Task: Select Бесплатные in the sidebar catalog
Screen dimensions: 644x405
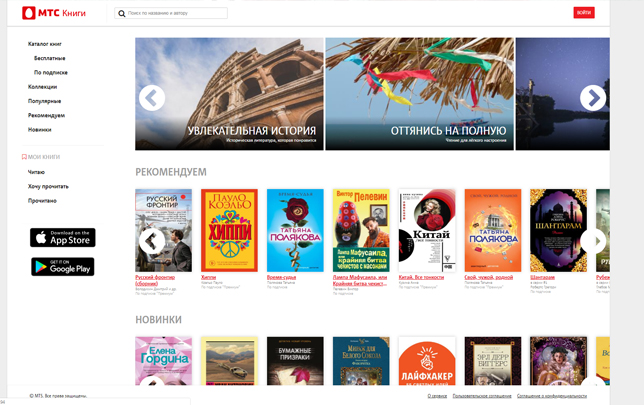Action: (49, 58)
